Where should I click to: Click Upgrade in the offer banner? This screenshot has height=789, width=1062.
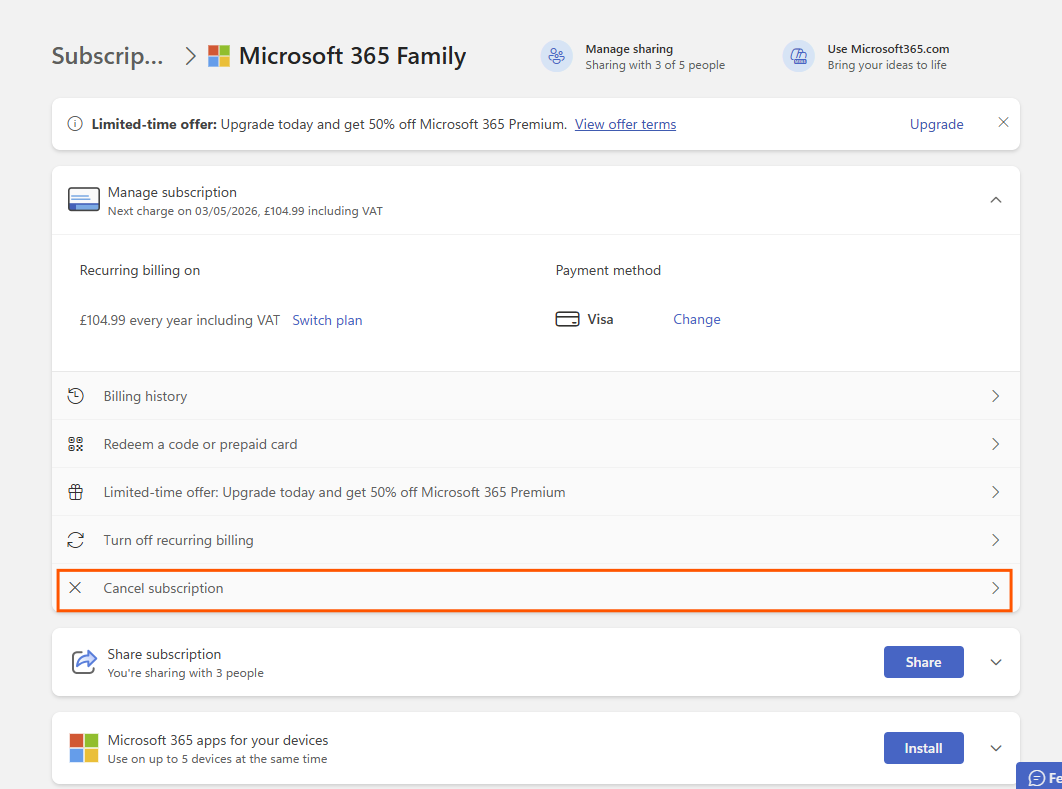click(x=936, y=125)
